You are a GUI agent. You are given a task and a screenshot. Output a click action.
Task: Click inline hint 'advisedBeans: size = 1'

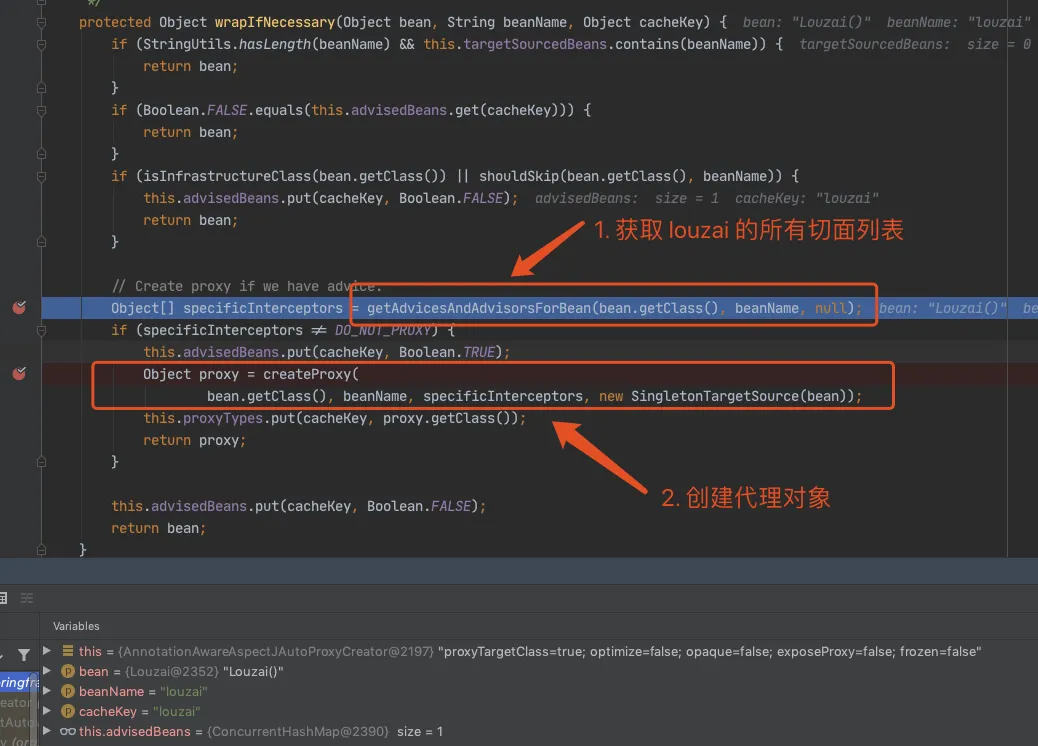(627, 199)
